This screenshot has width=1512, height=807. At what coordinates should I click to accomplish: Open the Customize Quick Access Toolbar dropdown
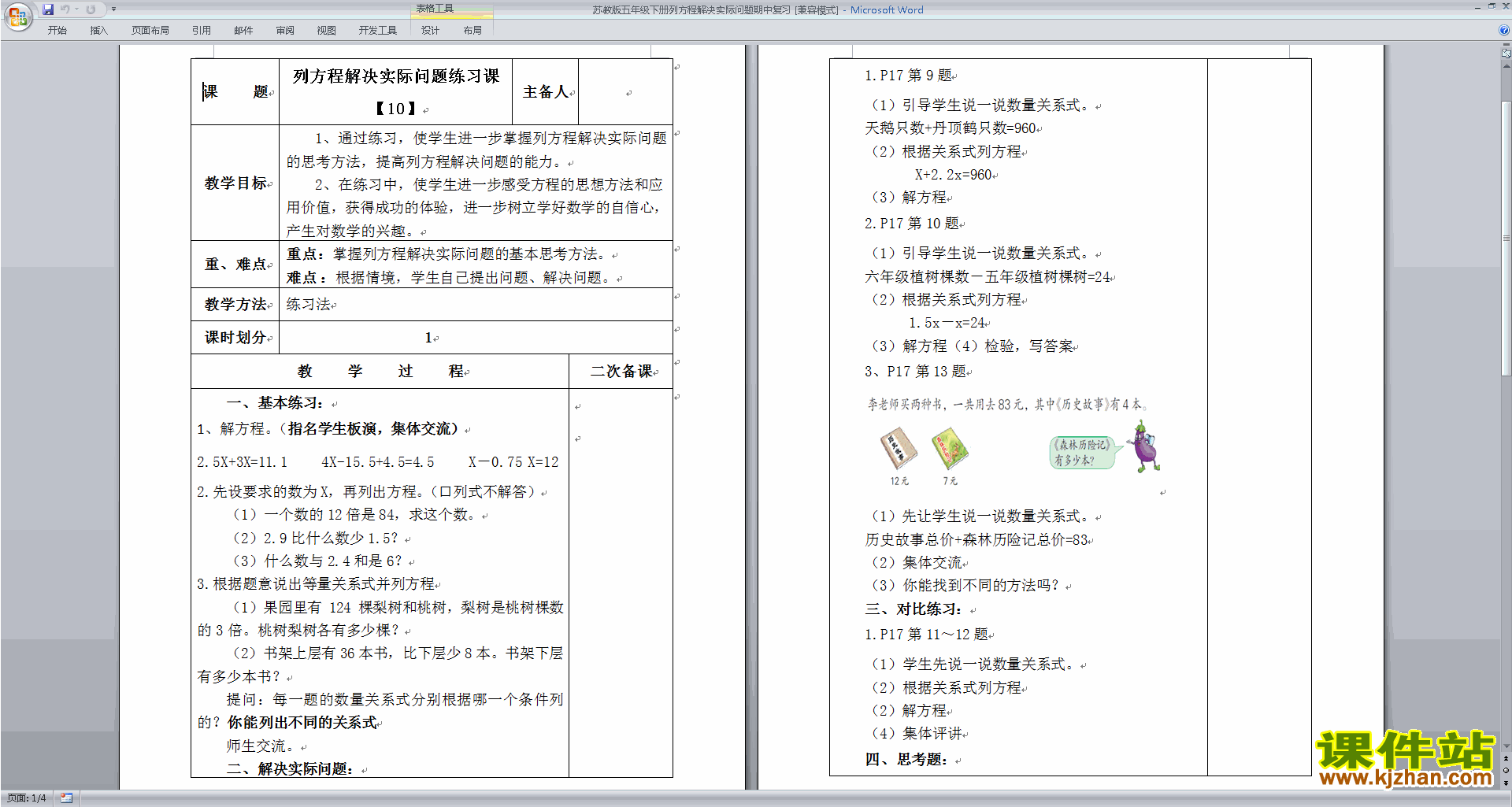point(113,9)
